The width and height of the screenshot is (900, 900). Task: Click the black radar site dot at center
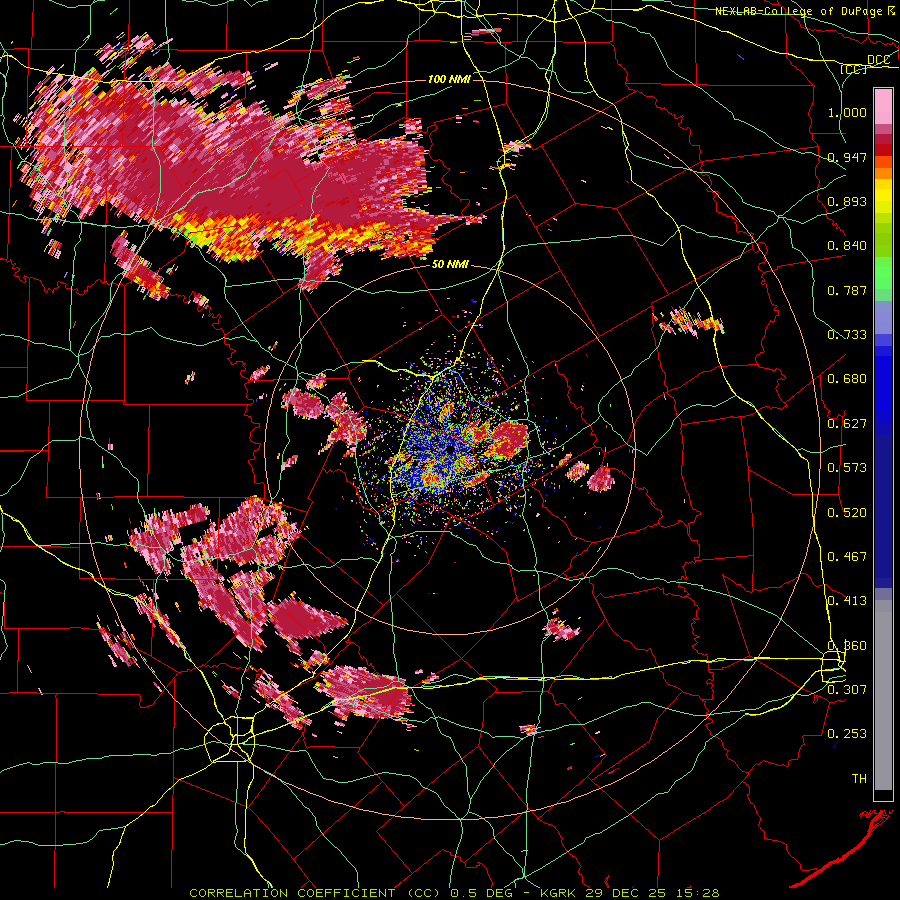coord(449,448)
